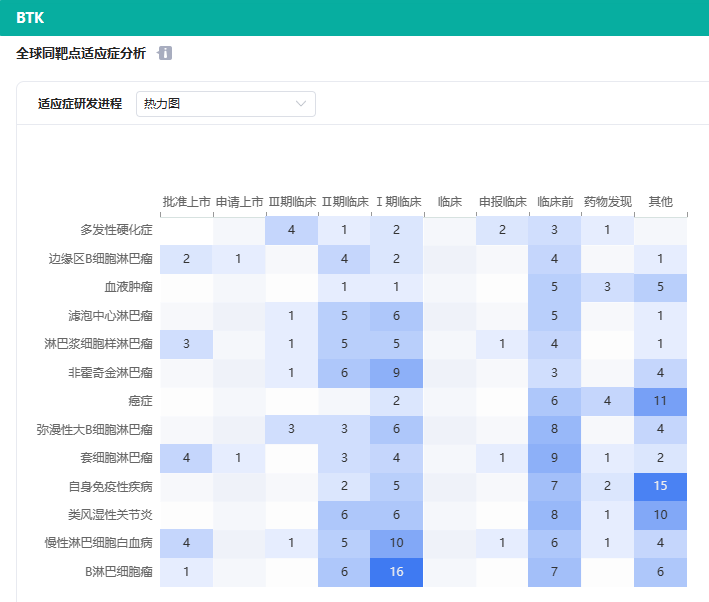The image size is (709, 602).
Task: Click the 药物发现 column header
Action: click(x=607, y=202)
